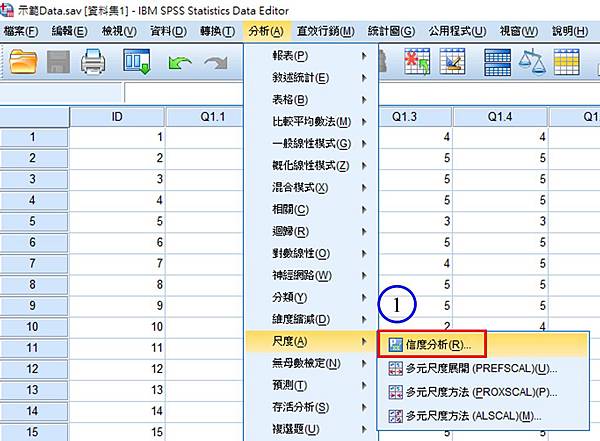Image resolution: width=600 pixels, height=441 pixels.
Task: Click the ALSCAL item icon
Action: 395,416
